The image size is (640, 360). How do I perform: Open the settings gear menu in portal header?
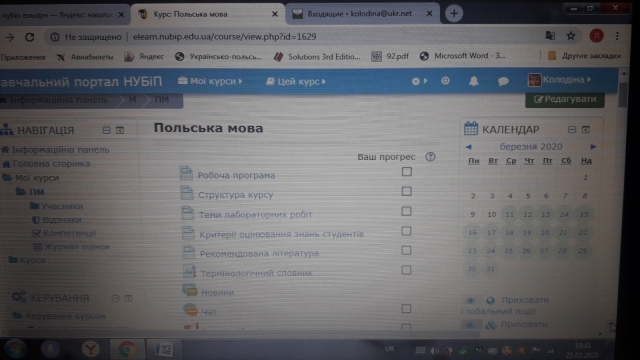pos(419,81)
